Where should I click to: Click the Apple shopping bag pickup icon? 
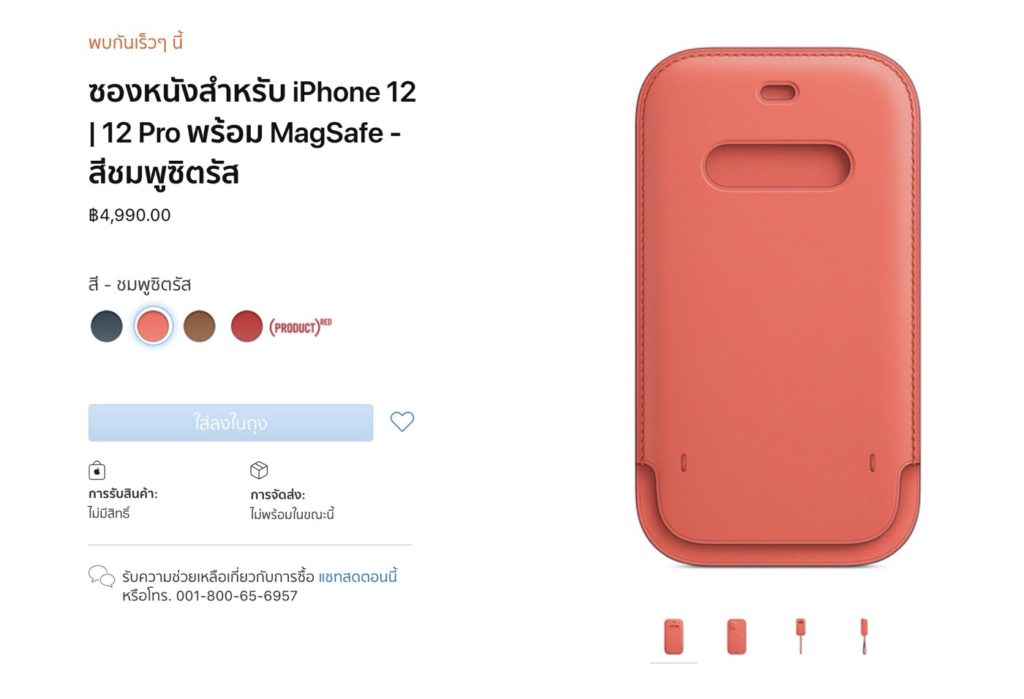click(x=97, y=470)
